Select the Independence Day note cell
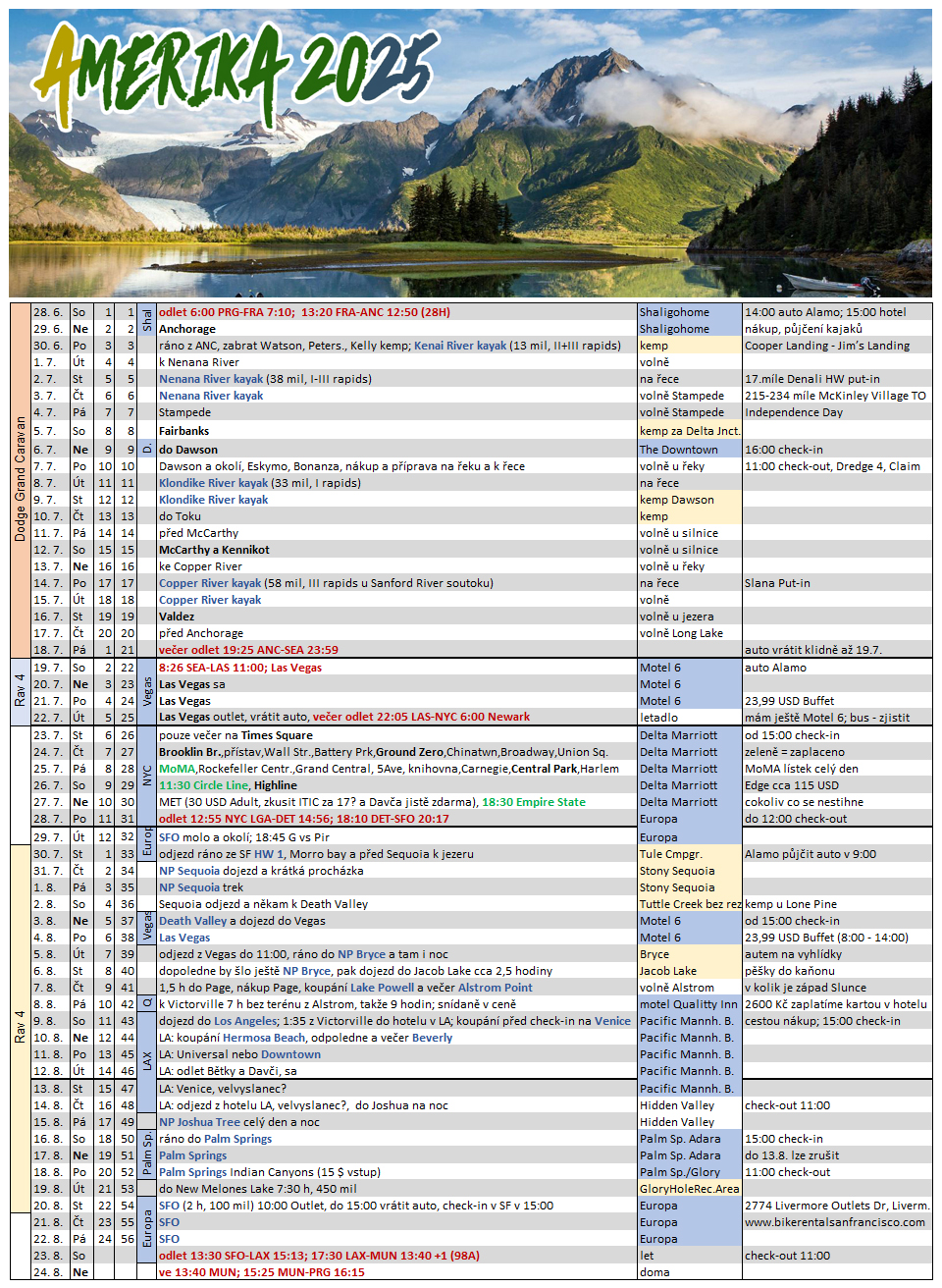 click(x=793, y=412)
